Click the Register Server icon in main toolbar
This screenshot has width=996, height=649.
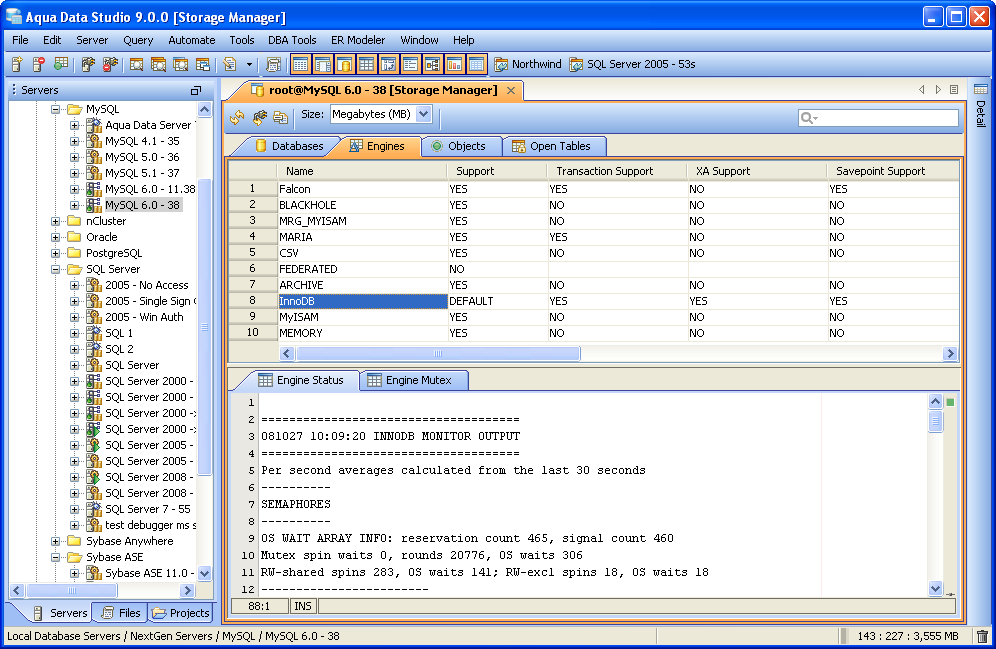(17, 64)
